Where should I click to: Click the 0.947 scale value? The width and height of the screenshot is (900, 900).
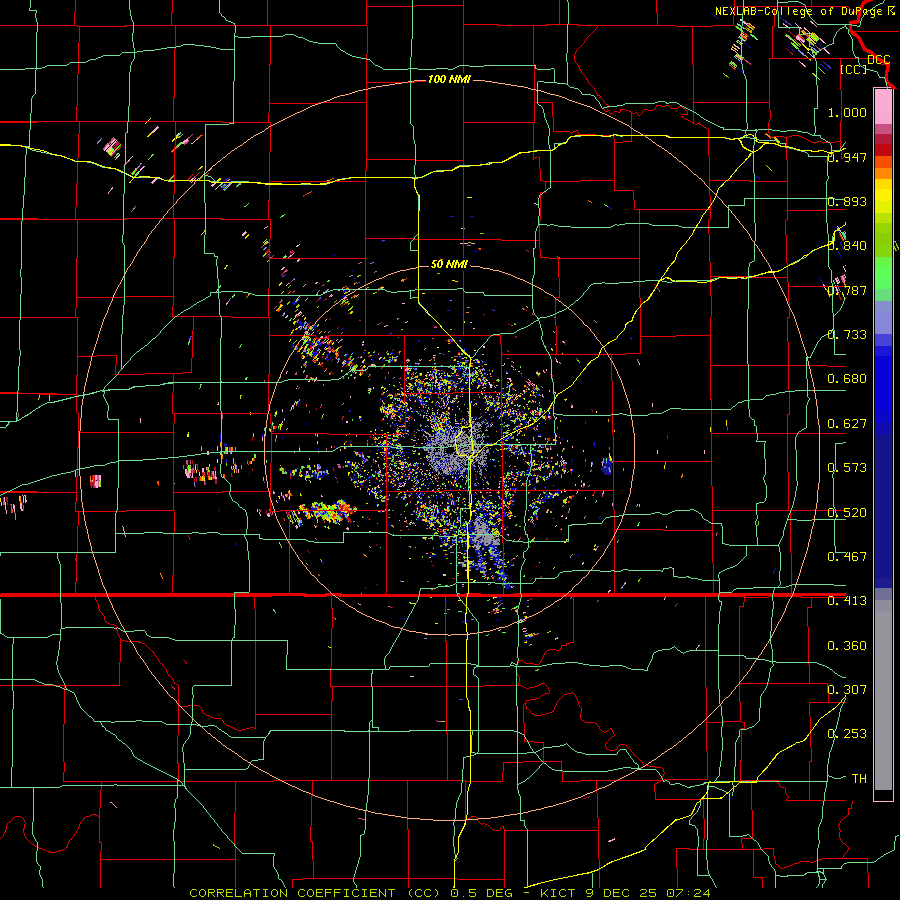(x=847, y=157)
